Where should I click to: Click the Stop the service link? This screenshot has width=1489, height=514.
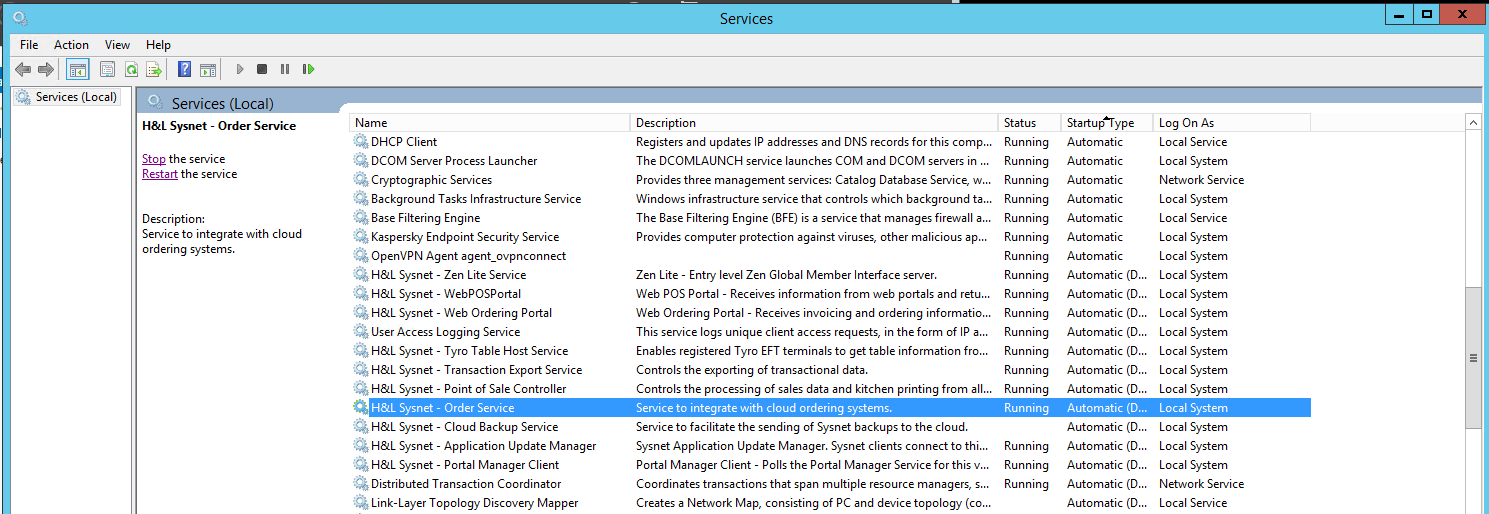tap(153, 159)
